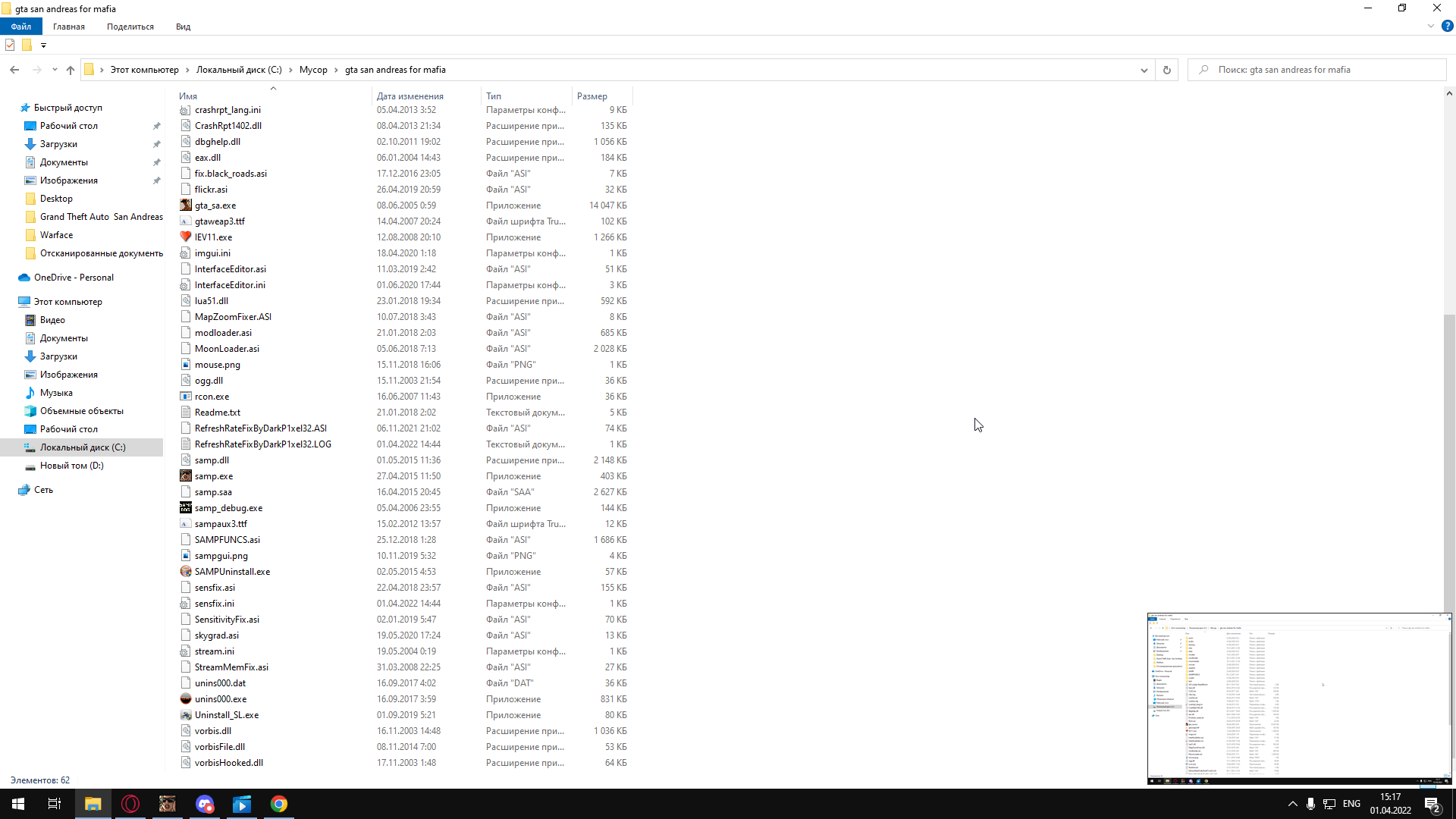The height and width of the screenshot is (819, 1456).
Task: Select the SAMPFUNCS.asi file name
Action: [227, 540]
